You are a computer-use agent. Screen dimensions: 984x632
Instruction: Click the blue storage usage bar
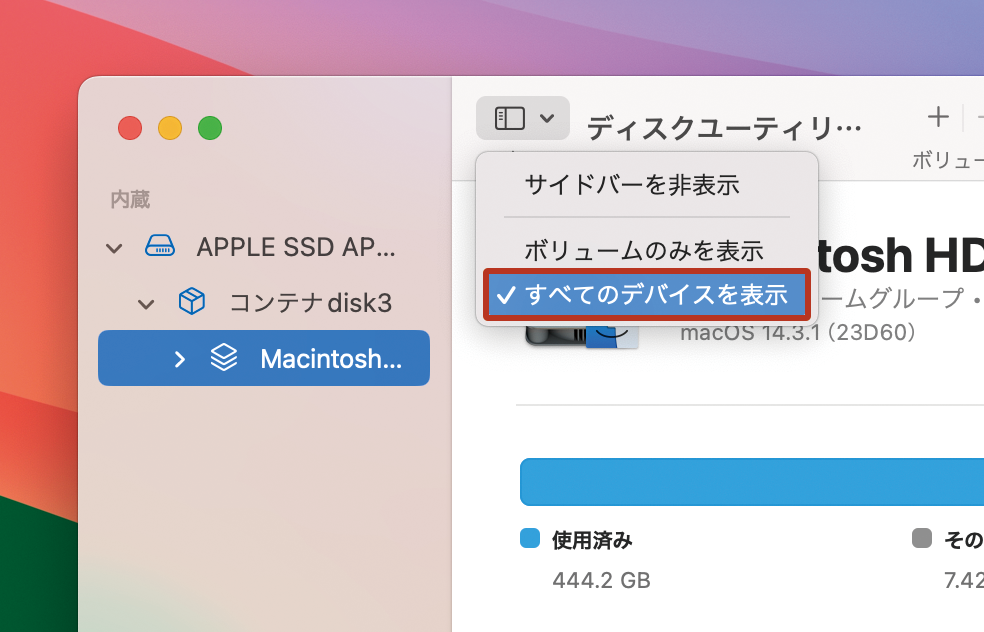click(752, 482)
